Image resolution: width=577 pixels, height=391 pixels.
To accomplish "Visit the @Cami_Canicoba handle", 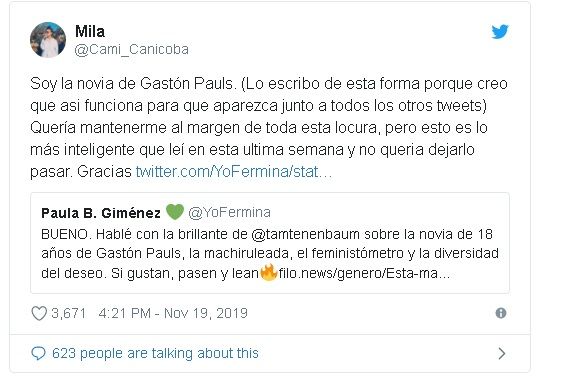I will pyautogui.click(x=131, y=49).
